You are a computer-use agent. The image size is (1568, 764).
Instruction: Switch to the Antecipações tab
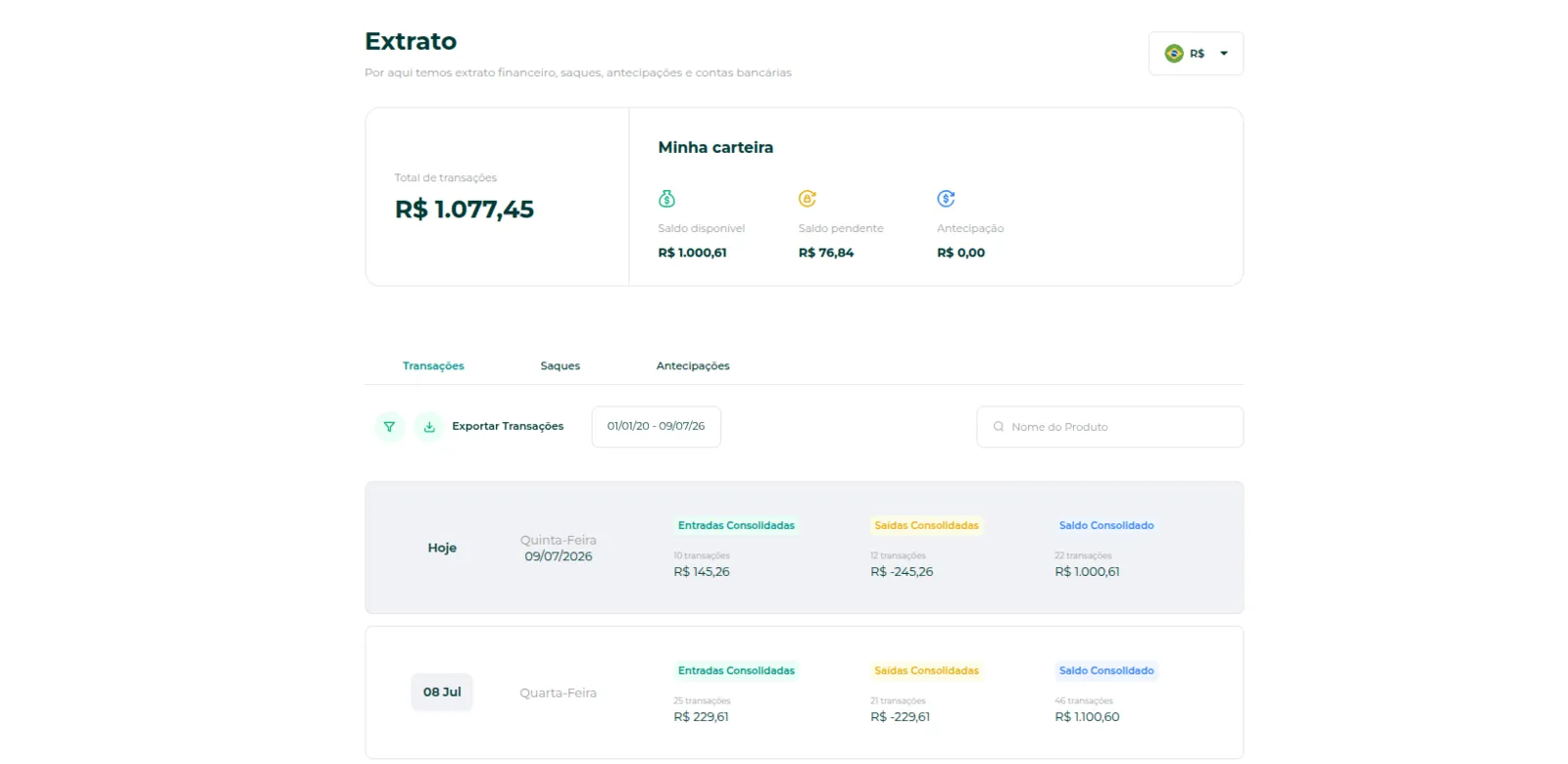pos(693,366)
